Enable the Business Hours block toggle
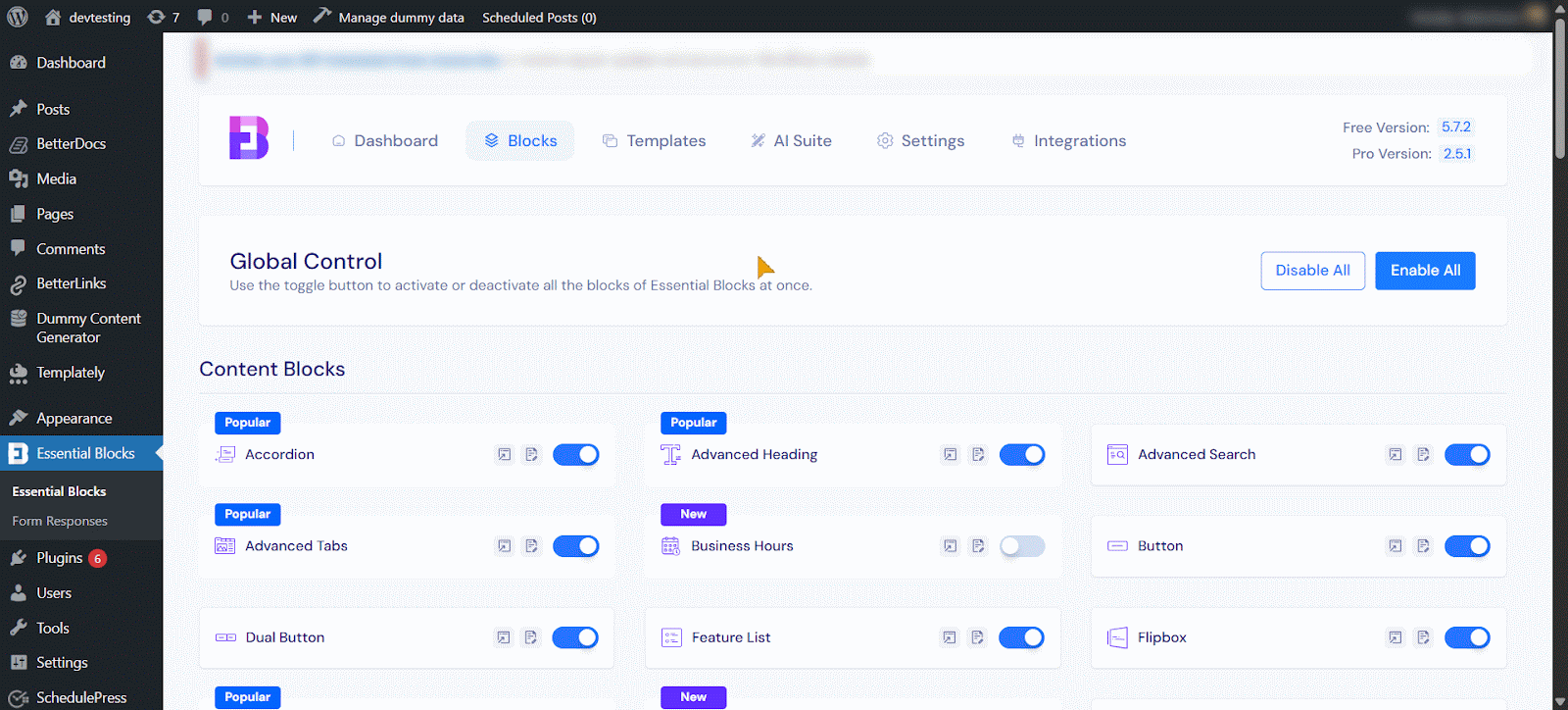Image resolution: width=1568 pixels, height=710 pixels. (1022, 546)
